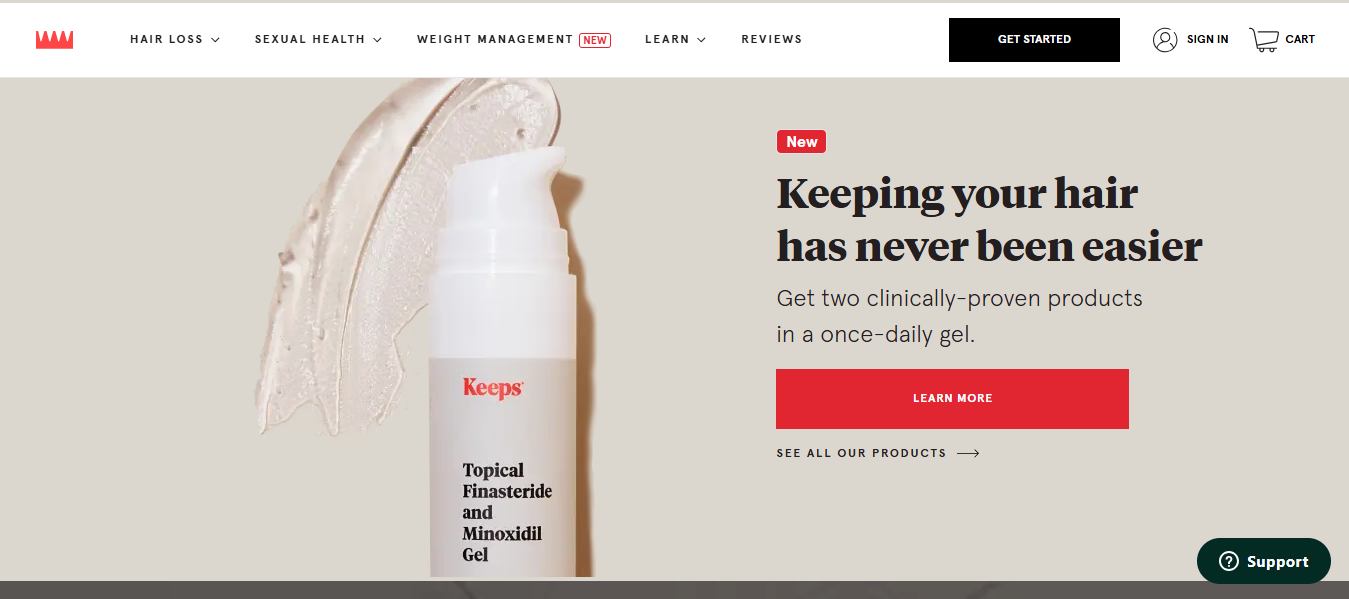Viewport: 1349px width, 599px height.
Task: Click the red Keeps crown logo
Action: [55, 40]
